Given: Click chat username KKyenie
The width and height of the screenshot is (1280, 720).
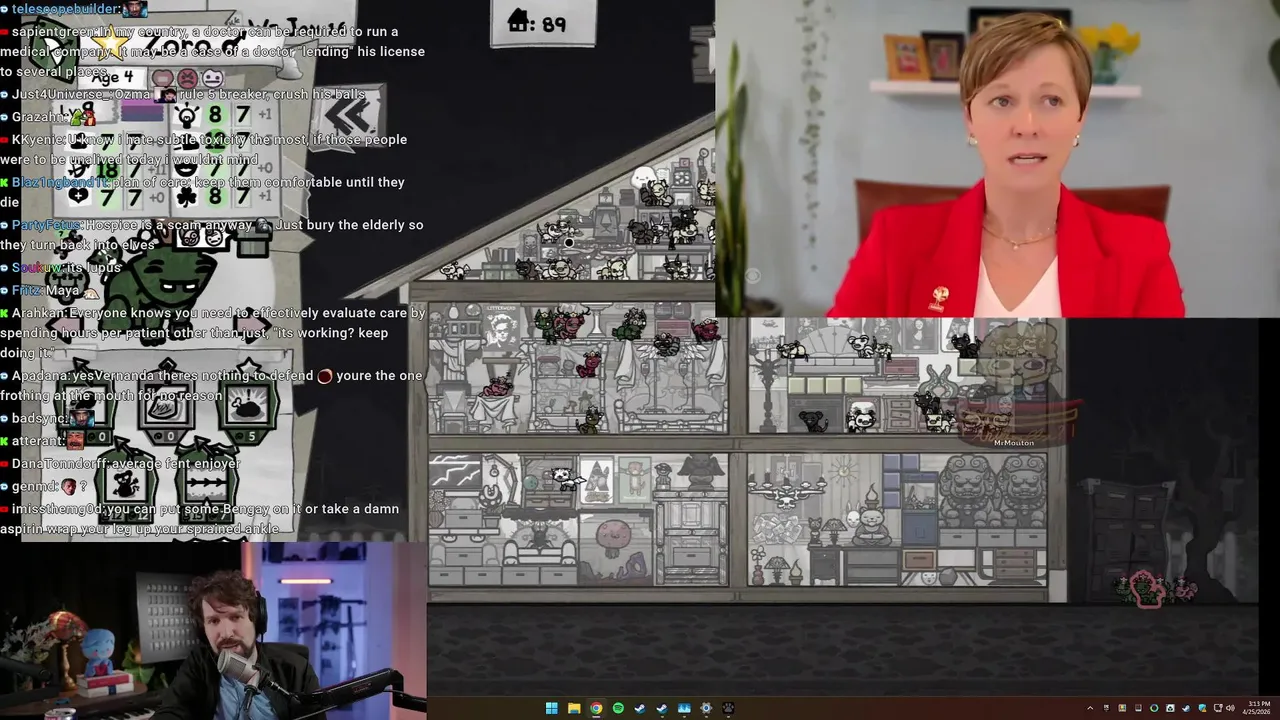Looking at the screenshot, I should click(37, 139).
